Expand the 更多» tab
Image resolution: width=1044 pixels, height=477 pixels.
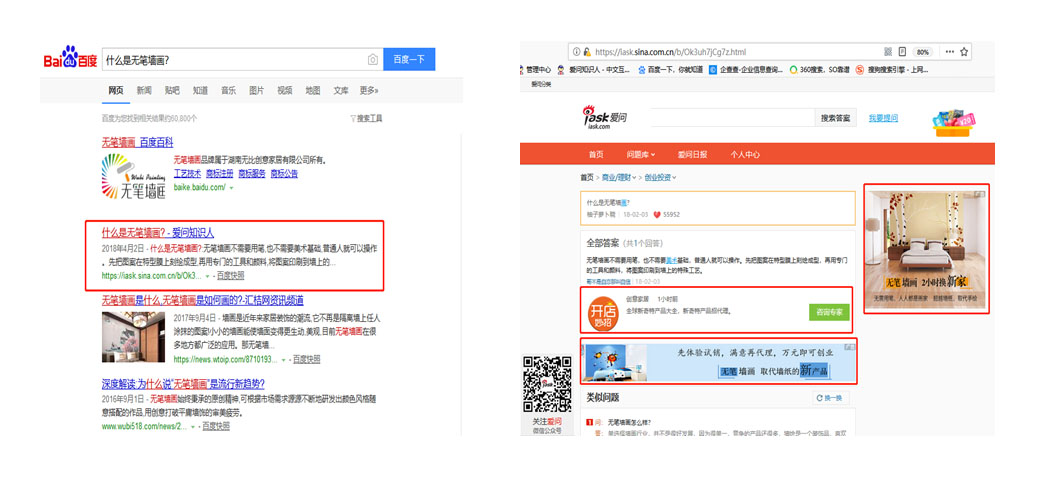(370, 91)
